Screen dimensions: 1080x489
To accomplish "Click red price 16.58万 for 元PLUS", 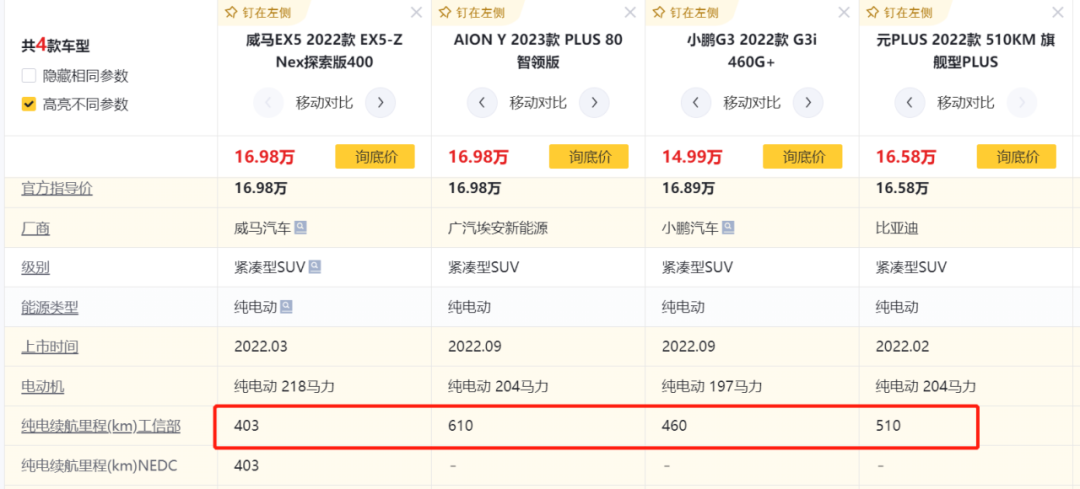I will tap(906, 158).
